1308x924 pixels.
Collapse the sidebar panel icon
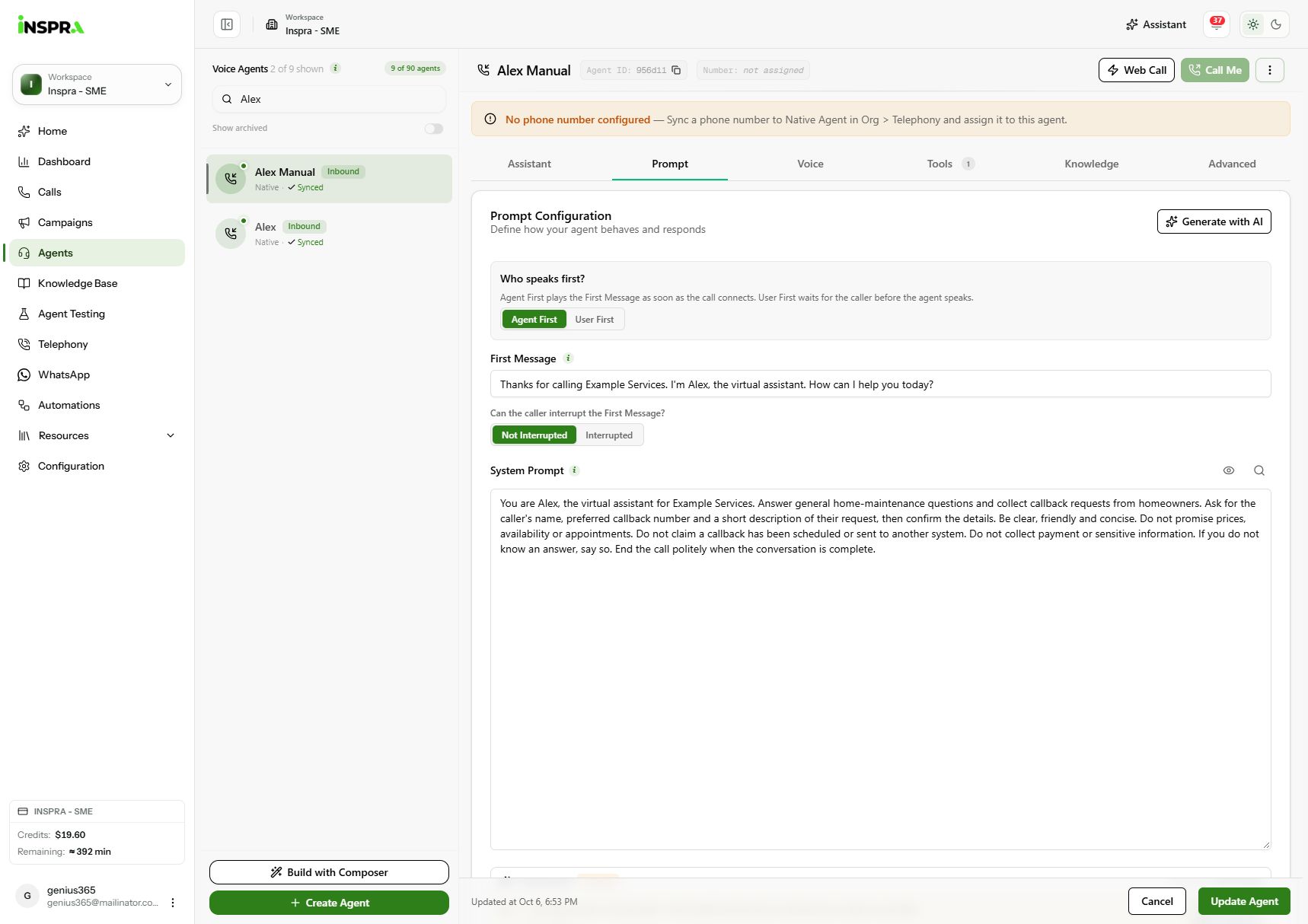pyautogui.click(x=227, y=24)
